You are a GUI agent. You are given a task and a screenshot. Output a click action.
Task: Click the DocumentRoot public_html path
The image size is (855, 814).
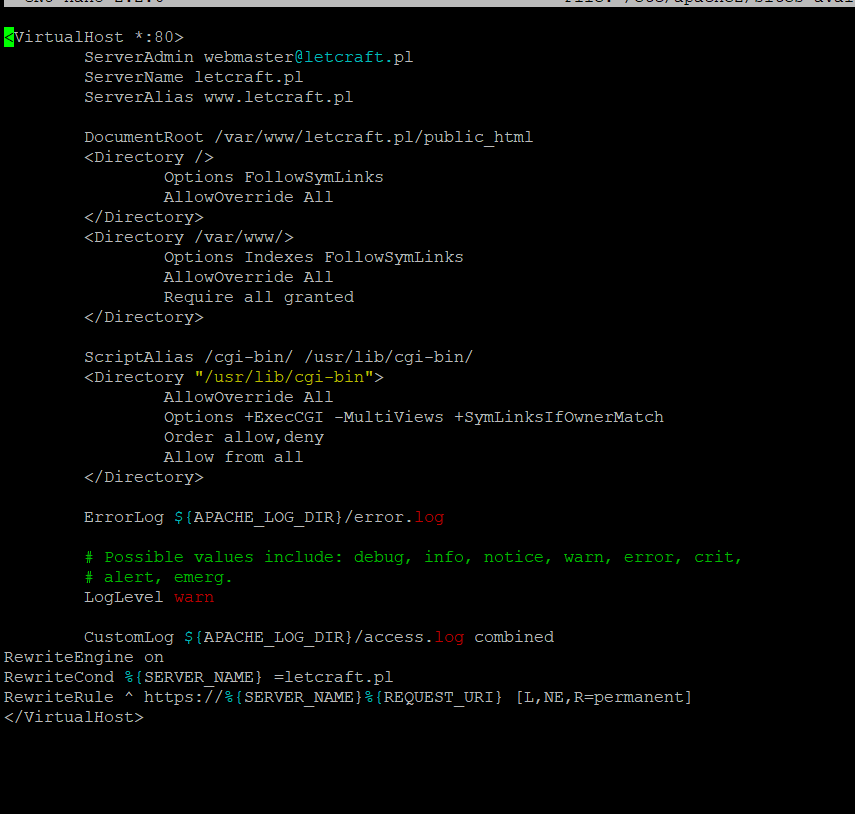[x=373, y=137]
